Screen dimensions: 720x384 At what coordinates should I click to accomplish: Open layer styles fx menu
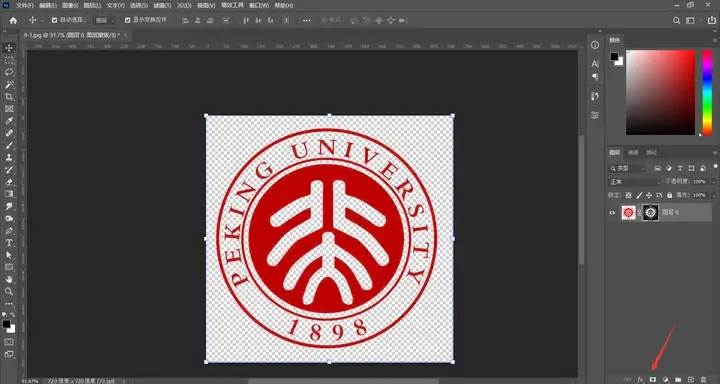click(x=641, y=379)
